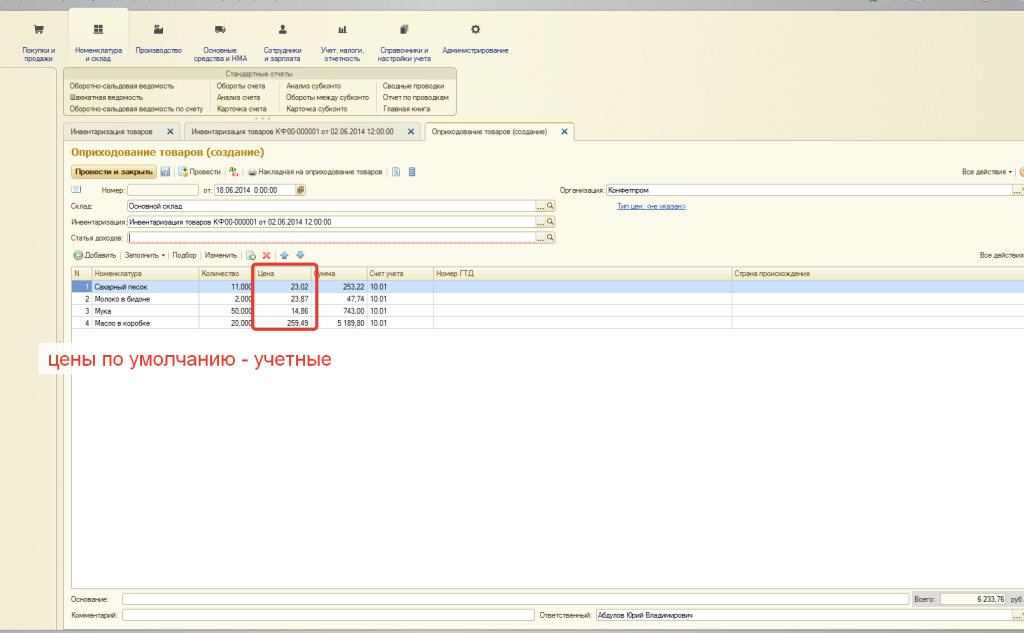The image size is (1024, 633).
Task: Delete row with the red X icon
Action: pyautogui.click(x=266, y=255)
